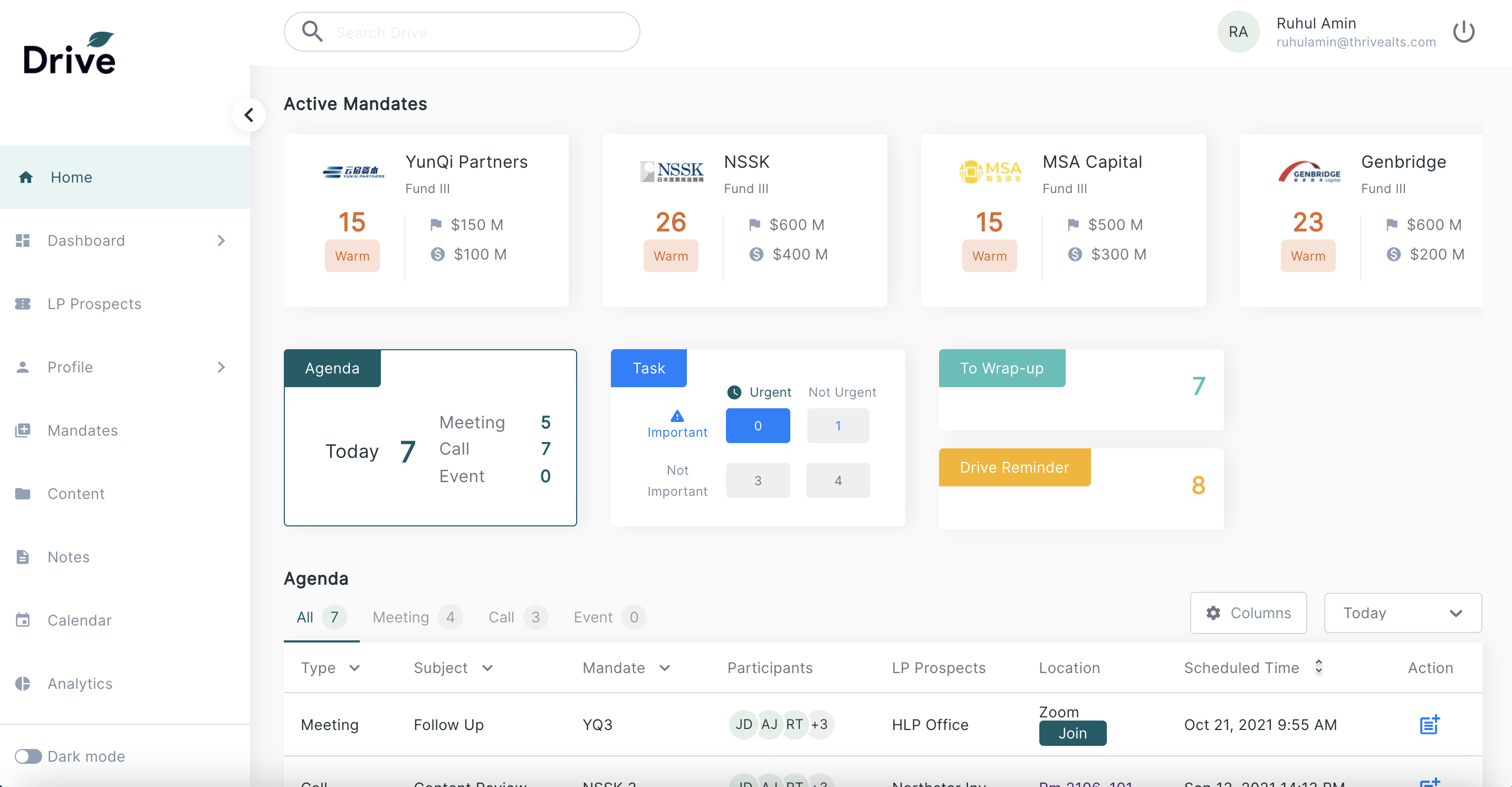
Task: Open the Columns settings button
Action: pyautogui.click(x=1248, y=613)
